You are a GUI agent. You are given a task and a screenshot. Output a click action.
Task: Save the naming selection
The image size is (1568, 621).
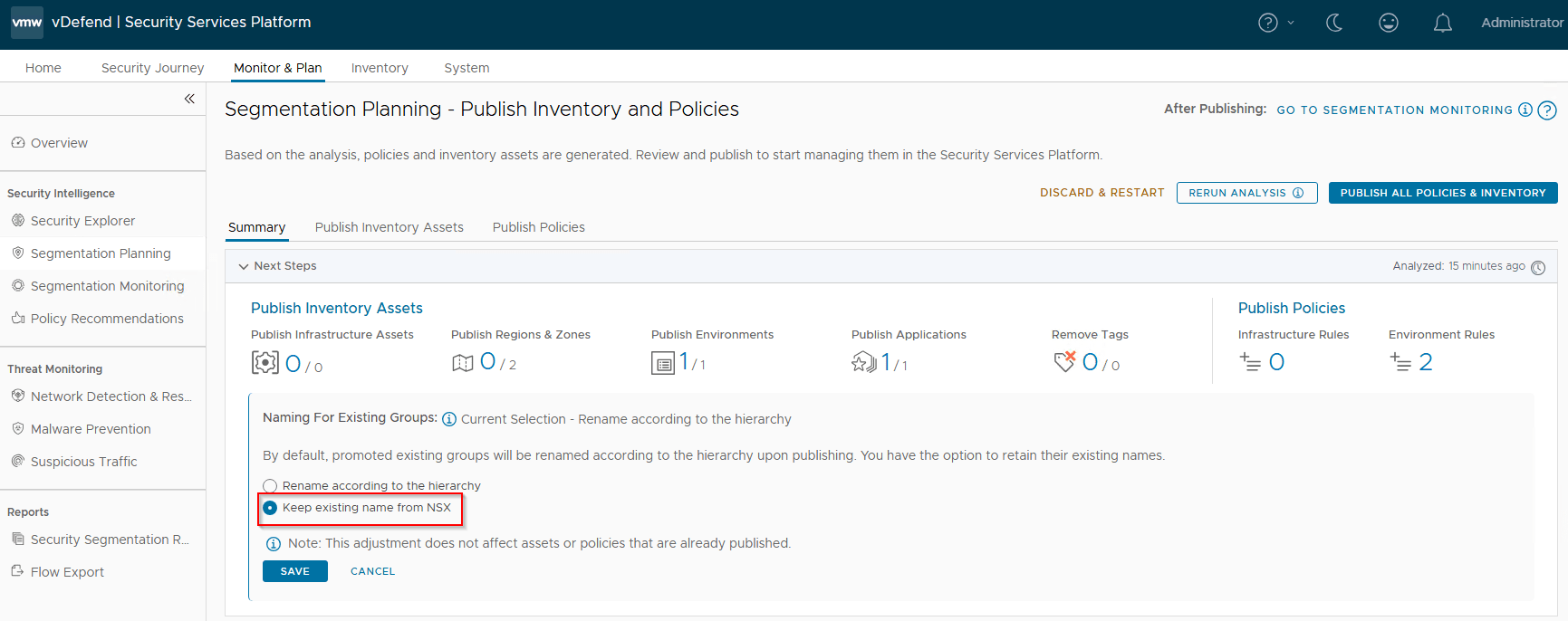coord(294,571)
